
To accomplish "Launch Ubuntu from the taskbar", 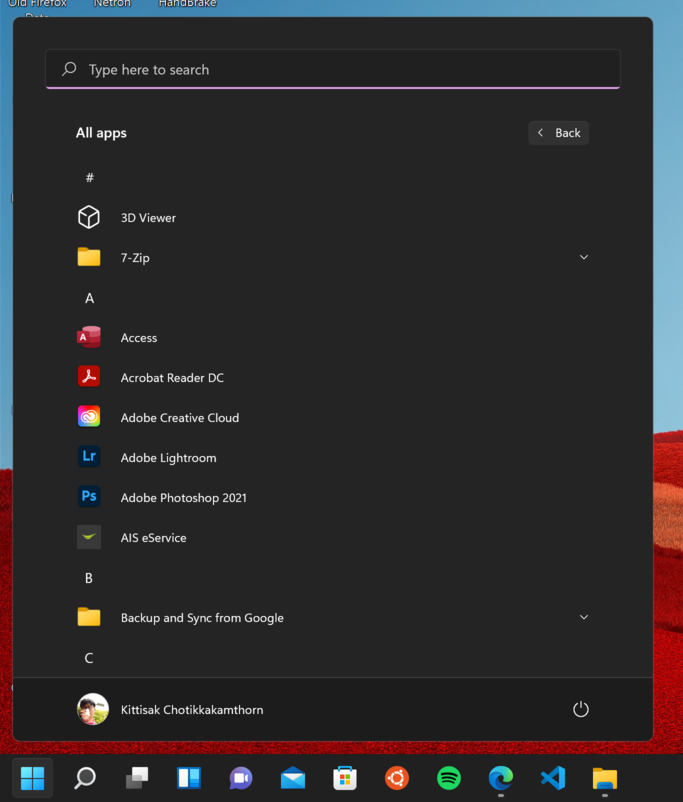I will (x=396, y=778).
